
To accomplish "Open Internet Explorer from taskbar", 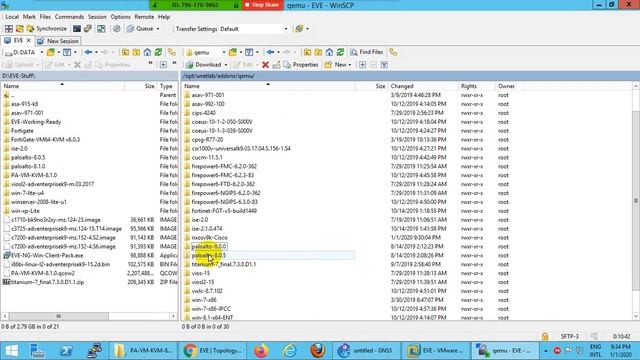I will coord(289,351).
